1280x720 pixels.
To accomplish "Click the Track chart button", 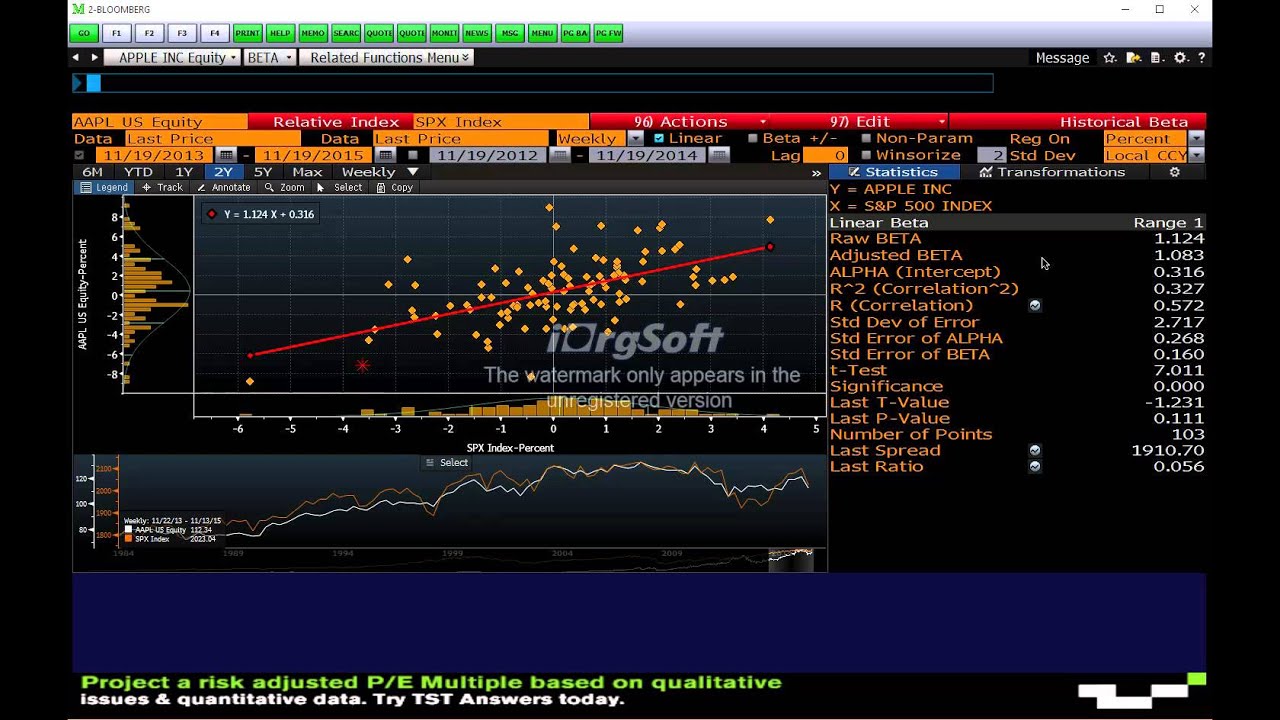I will click(162, 187).
